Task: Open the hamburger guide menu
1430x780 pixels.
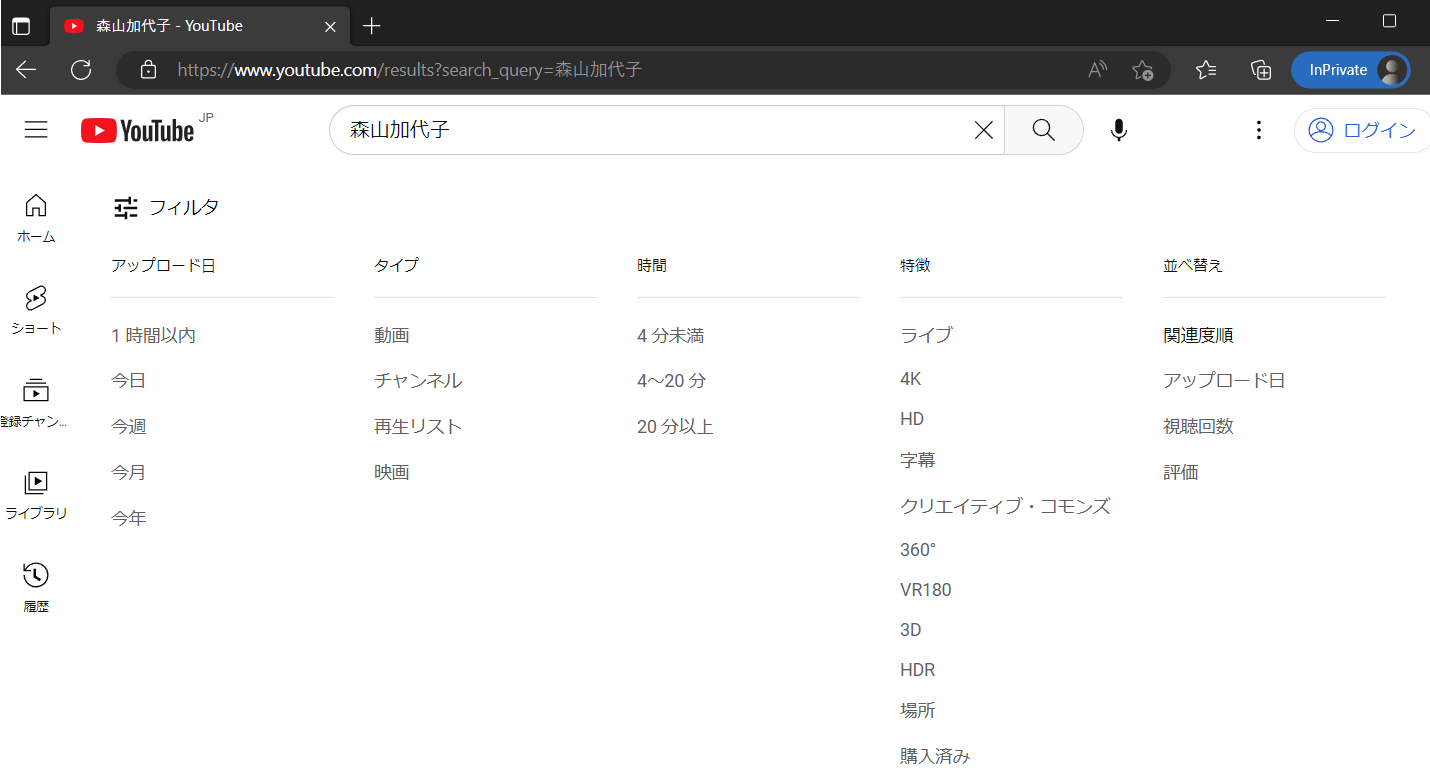Action: (x=36, y=130)
